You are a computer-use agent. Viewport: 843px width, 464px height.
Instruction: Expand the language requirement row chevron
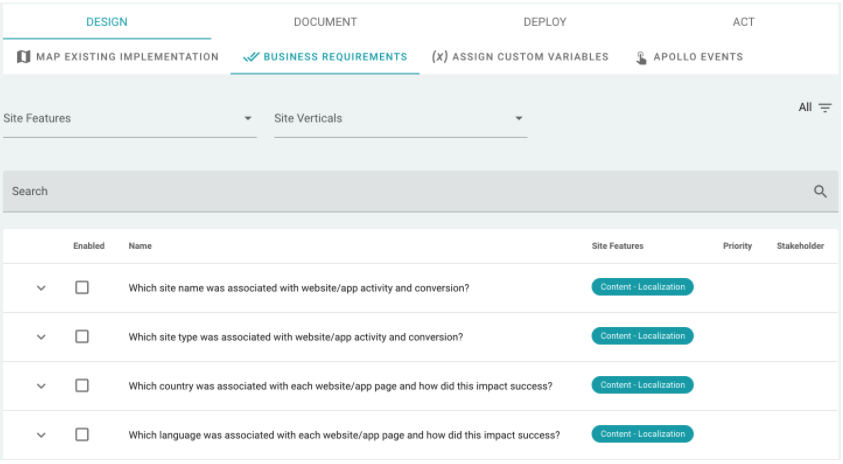41,435
